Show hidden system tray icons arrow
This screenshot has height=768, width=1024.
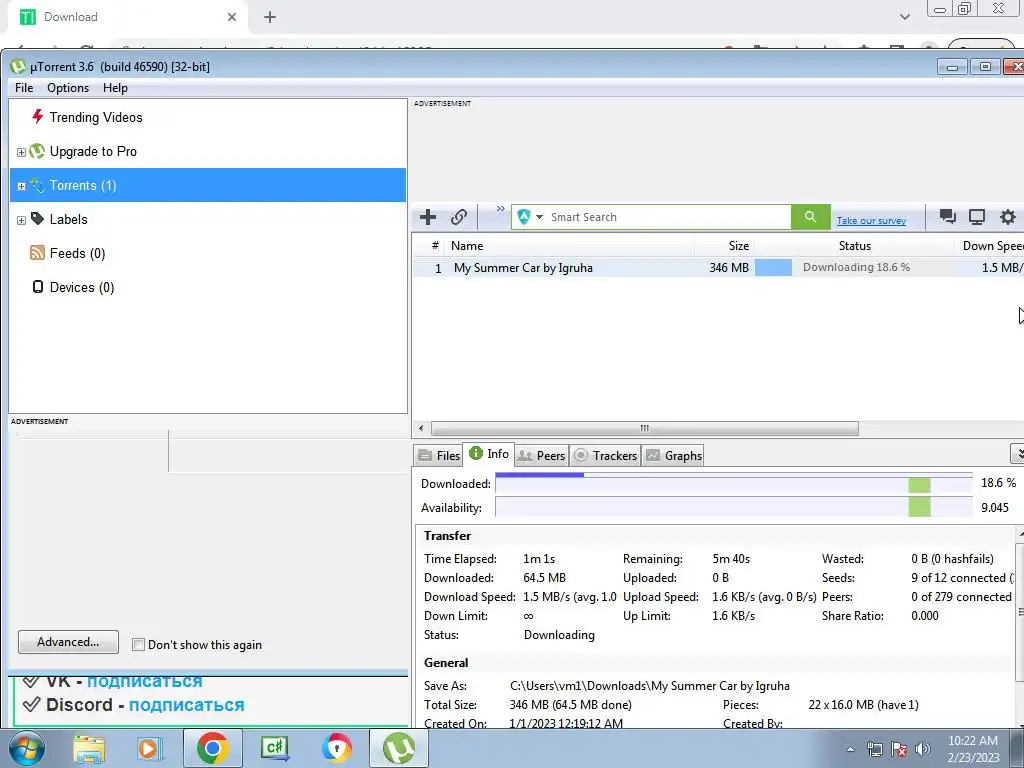(850, 749)
